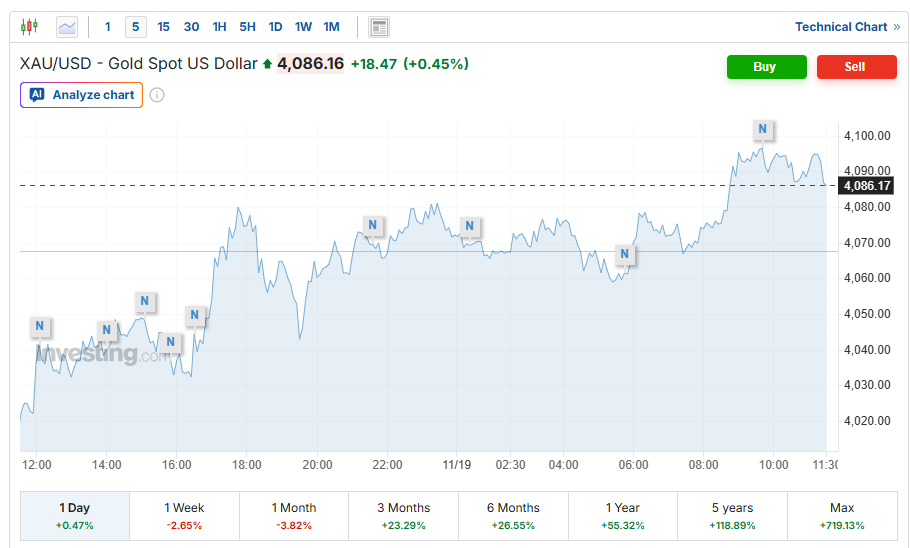Screen dimensions: 910x548
Task: Open the Technical Chart link
Action: pyautogui.click(x=846, y=27)
